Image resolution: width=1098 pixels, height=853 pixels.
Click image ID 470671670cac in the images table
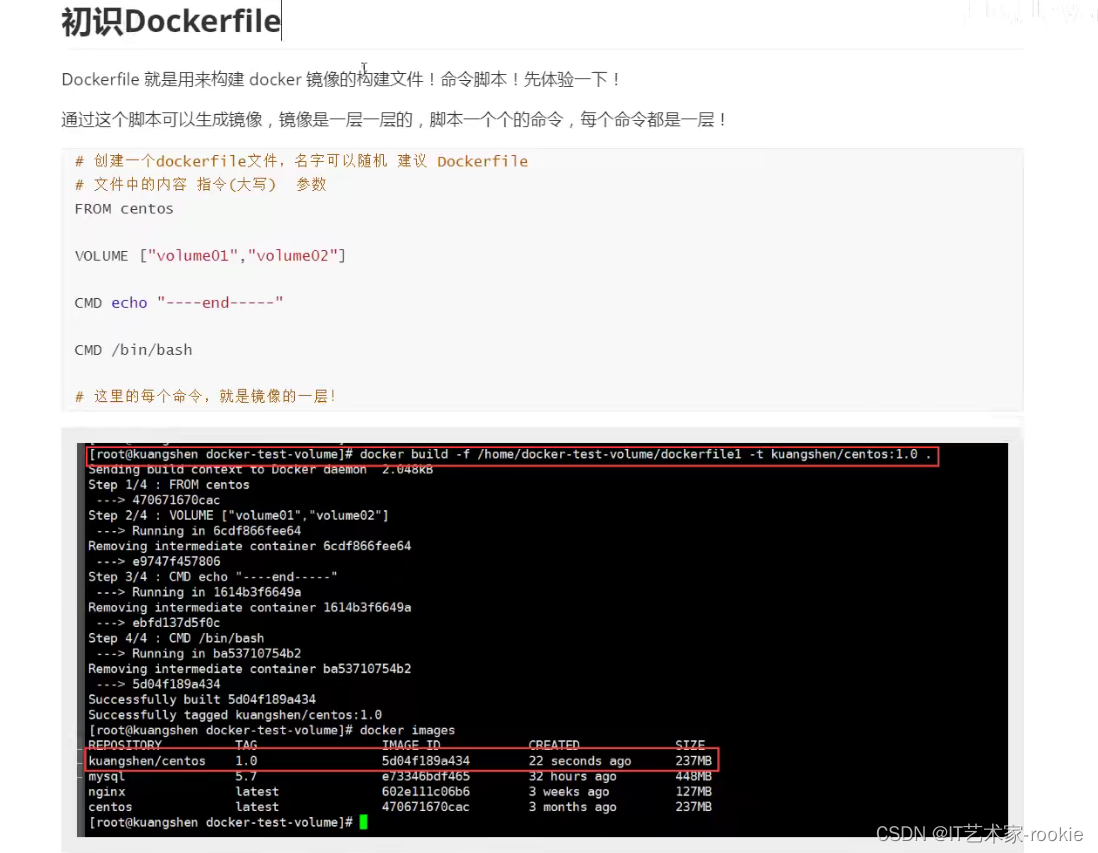pos(426,807)
